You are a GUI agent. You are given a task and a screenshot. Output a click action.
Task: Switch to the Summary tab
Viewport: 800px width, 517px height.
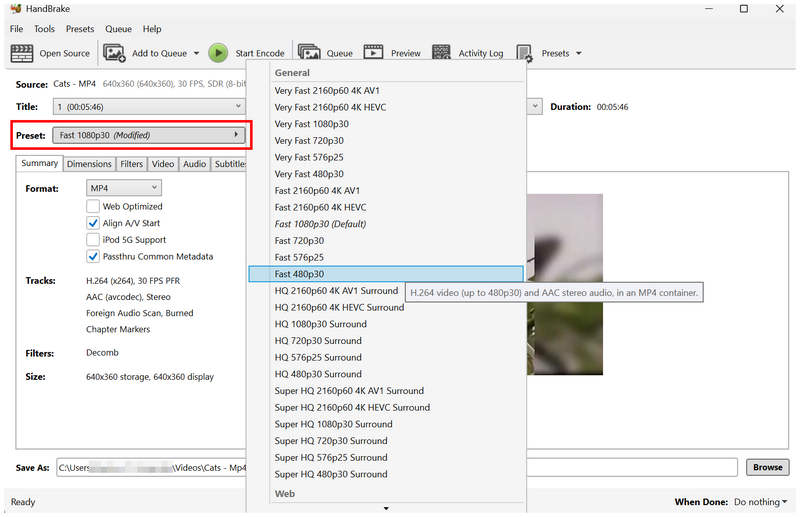click(39, 163)
